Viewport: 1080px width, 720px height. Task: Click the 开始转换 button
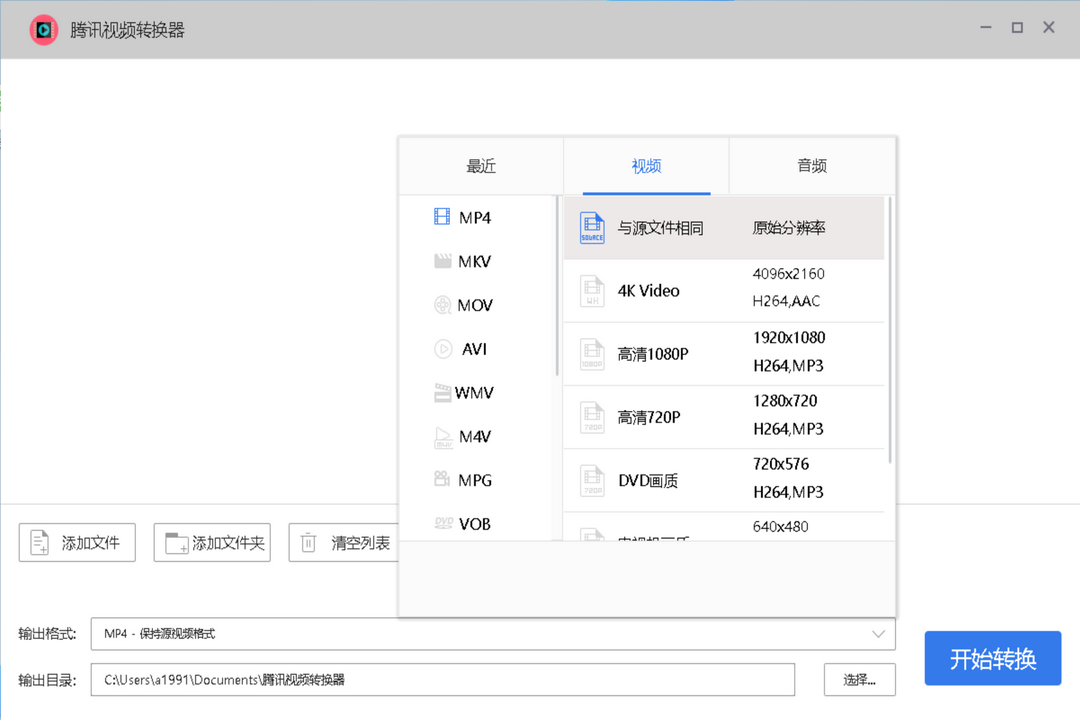(992, 658)
